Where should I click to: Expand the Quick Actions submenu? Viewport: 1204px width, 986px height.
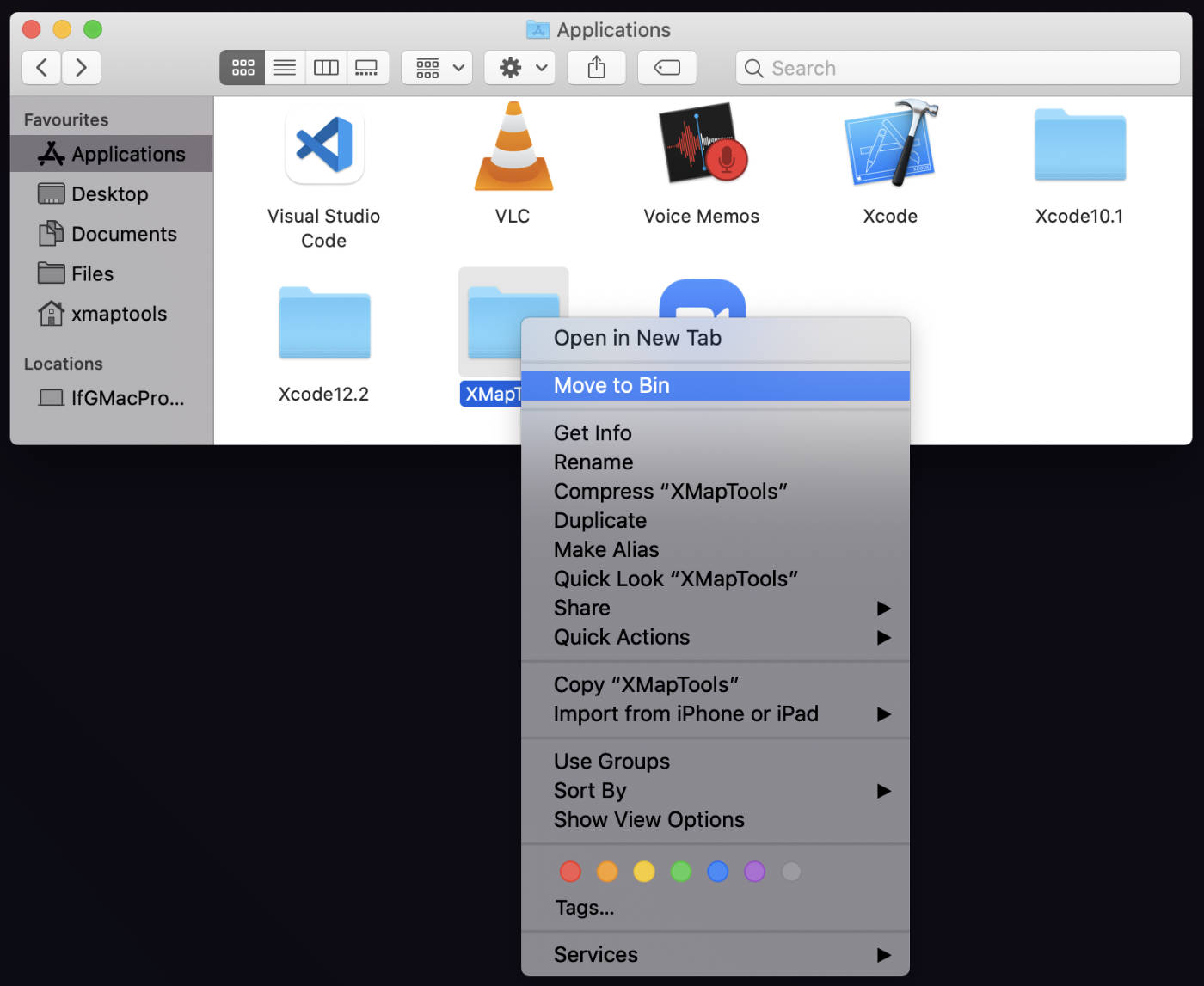[716, 637]
